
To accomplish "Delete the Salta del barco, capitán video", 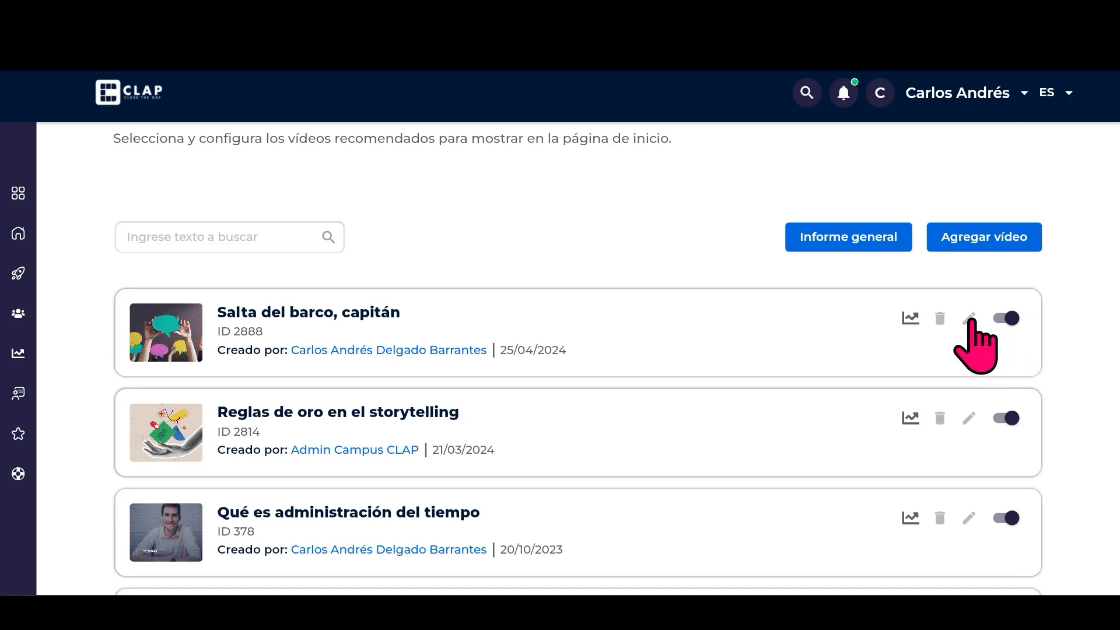I will point(940,319).
